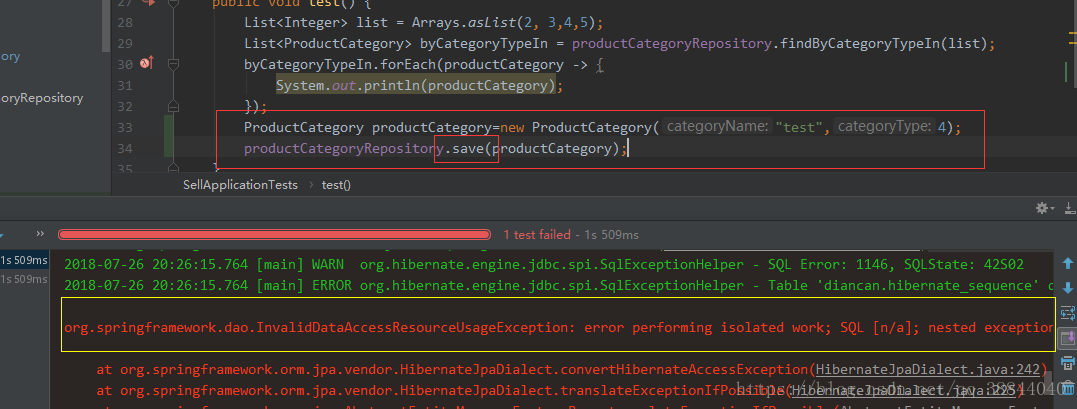Image resolution: width=1077 pixels, height=409 pixels.
Task: Click the gutter marker on line 30
Action: (146, 64)
